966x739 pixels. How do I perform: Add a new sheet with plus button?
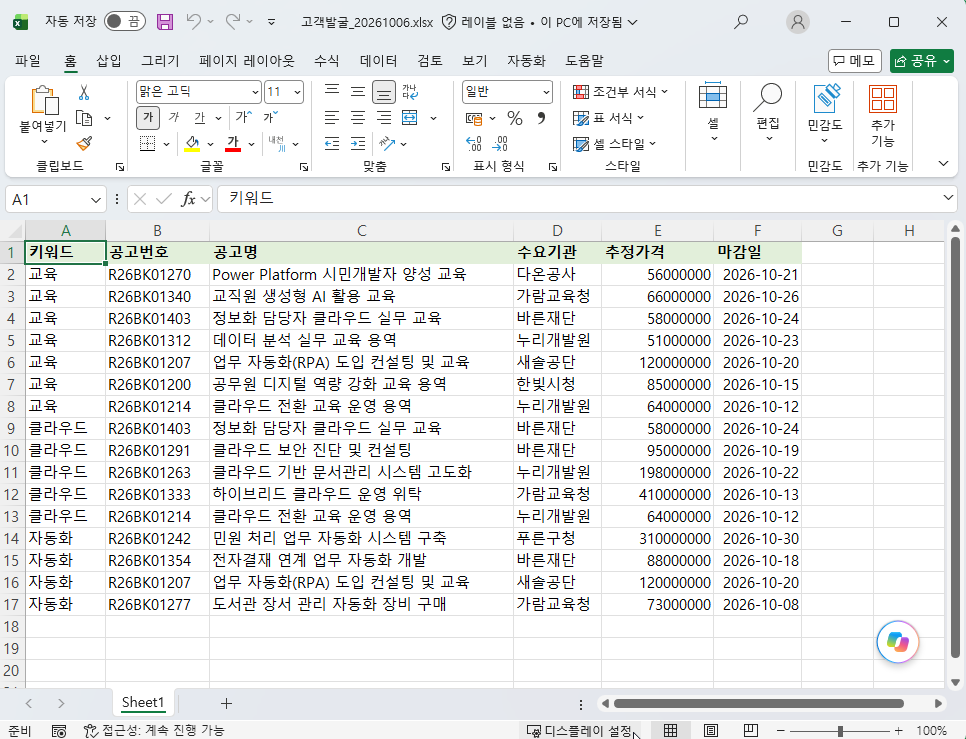point(226,703)
